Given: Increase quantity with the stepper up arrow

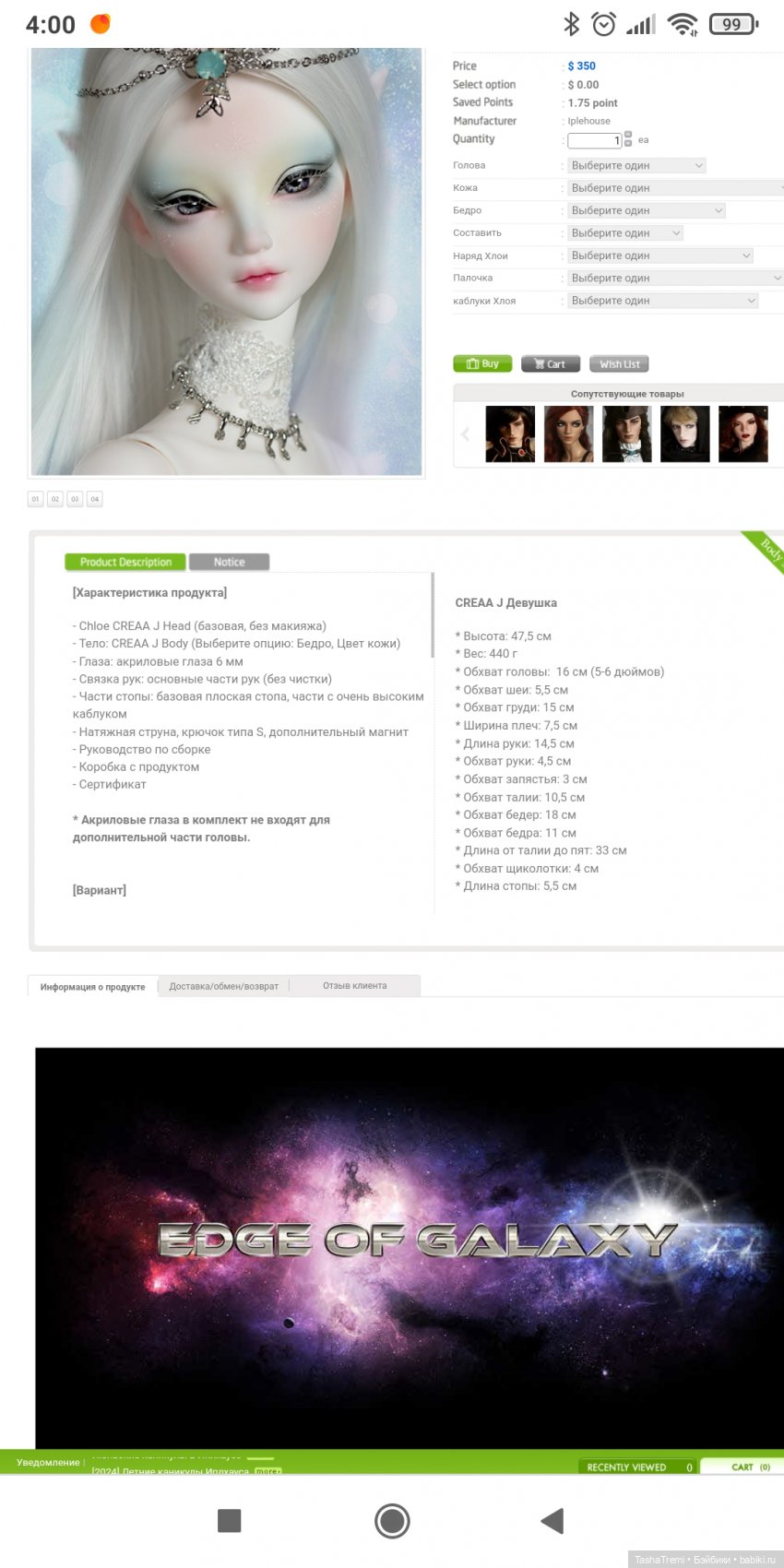Looking at the screenshot, I should pyautogui.click(x=628, y=136).
